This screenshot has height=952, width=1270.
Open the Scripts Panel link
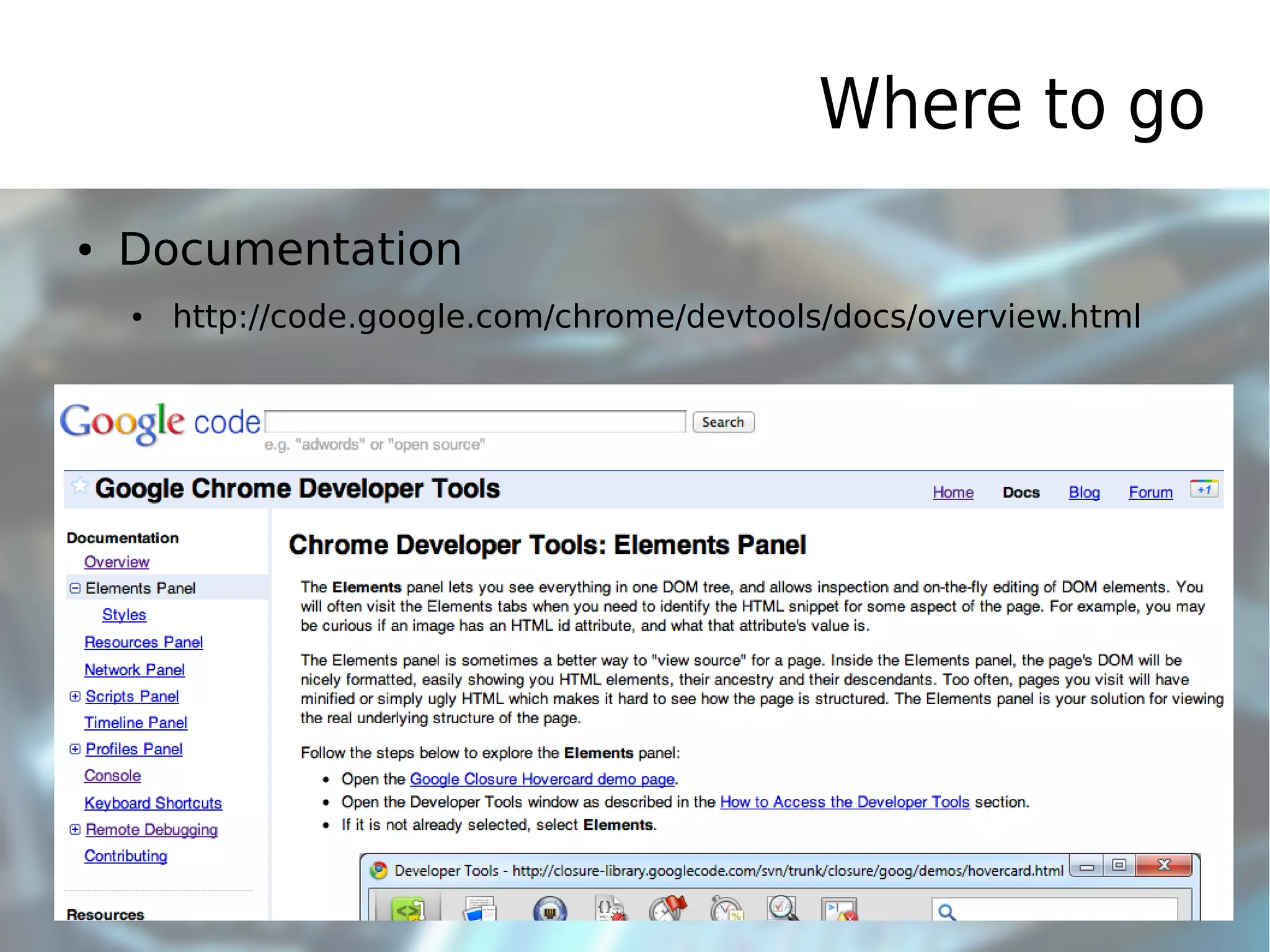pos(132,696)
